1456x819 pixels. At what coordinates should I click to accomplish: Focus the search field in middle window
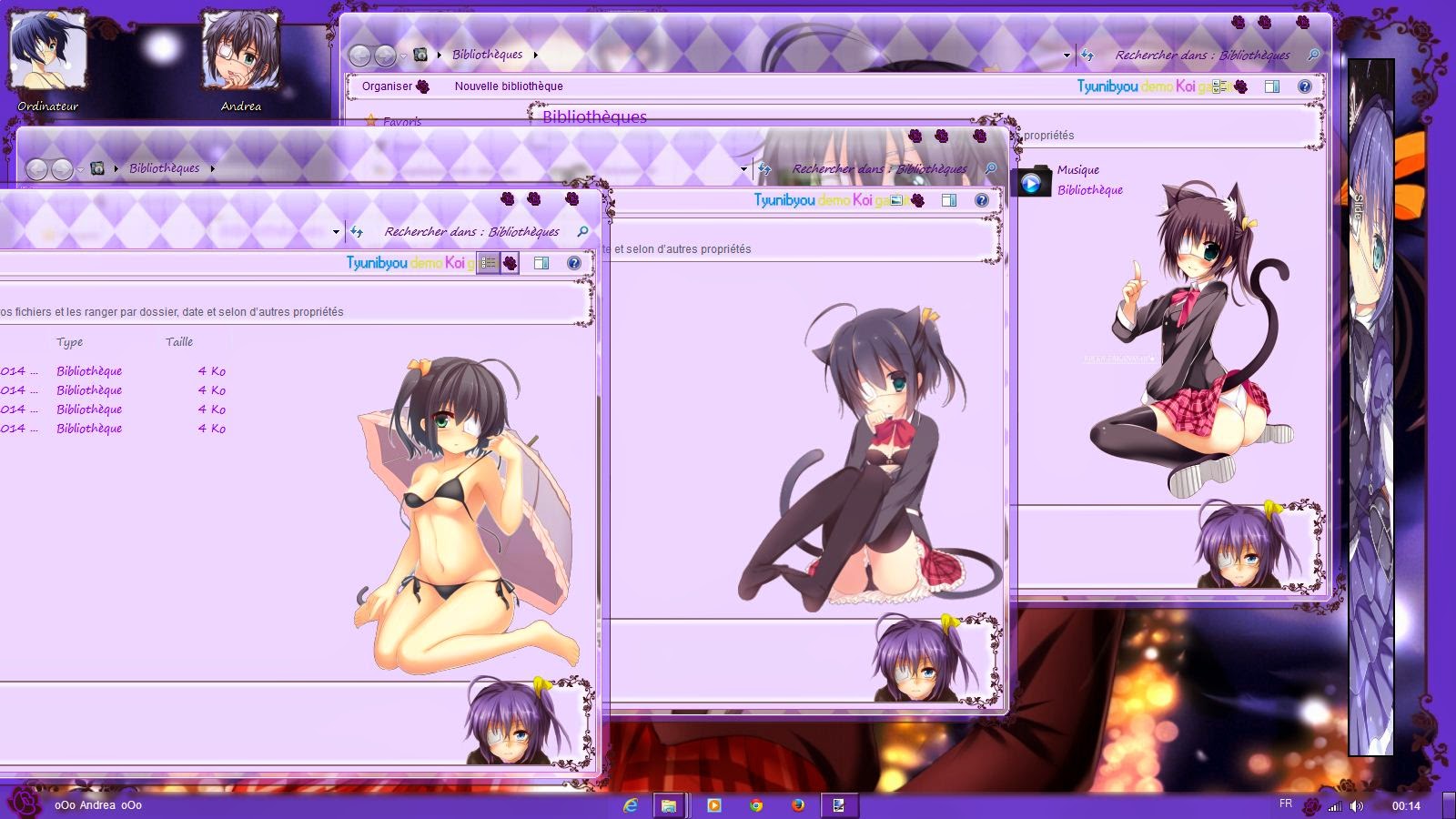[x=878, y=169]
